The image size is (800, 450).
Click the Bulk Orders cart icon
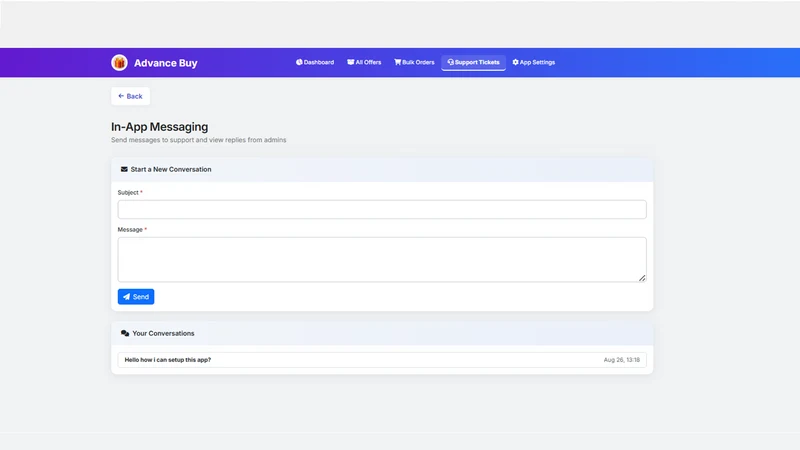coord(397,62)
